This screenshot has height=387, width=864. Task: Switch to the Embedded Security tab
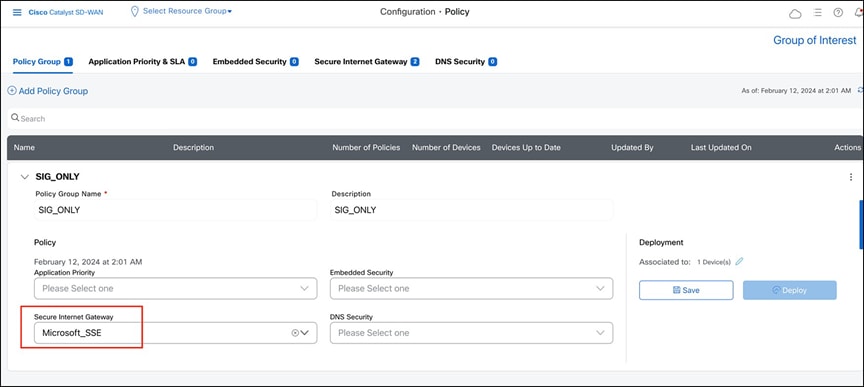click(x=256, y=62)
